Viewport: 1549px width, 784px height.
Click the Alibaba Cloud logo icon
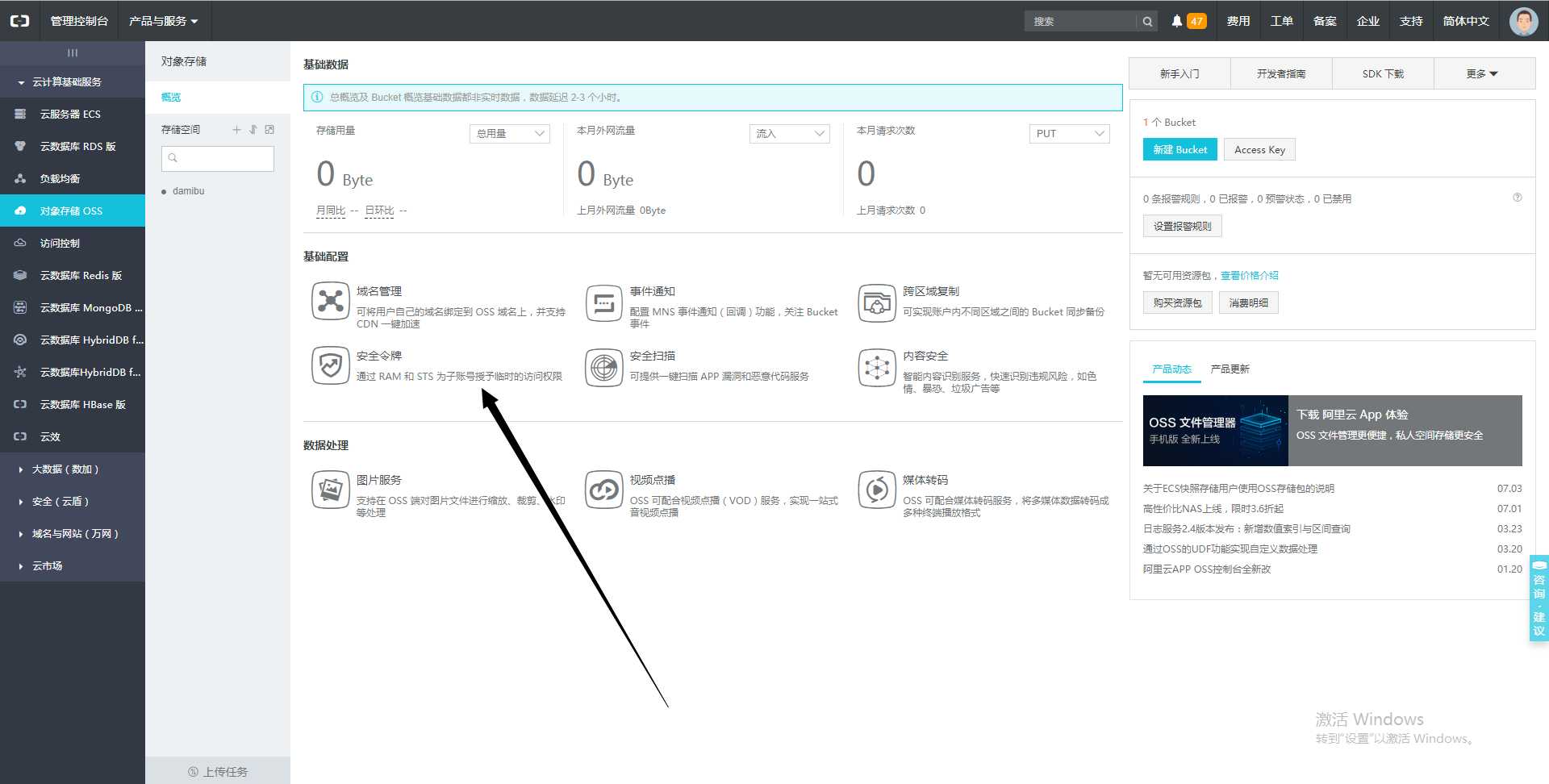coord(19,21)
